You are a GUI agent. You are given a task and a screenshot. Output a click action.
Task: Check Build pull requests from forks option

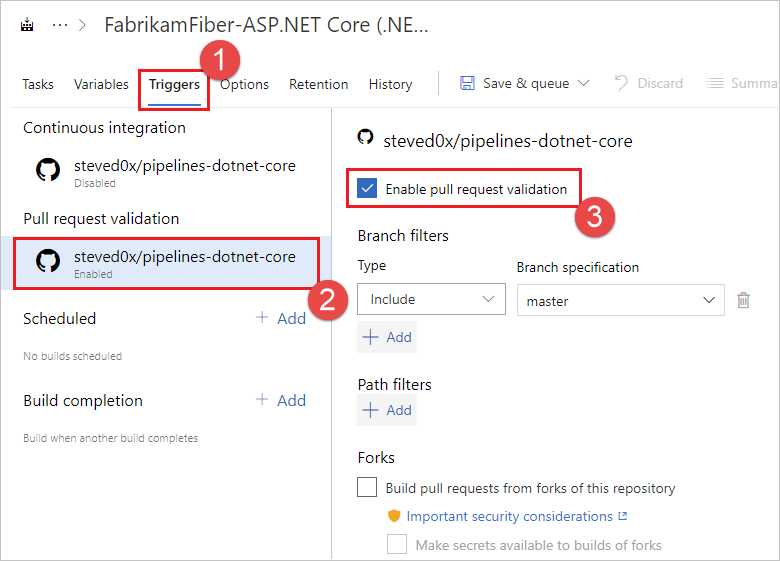(368, 488)
